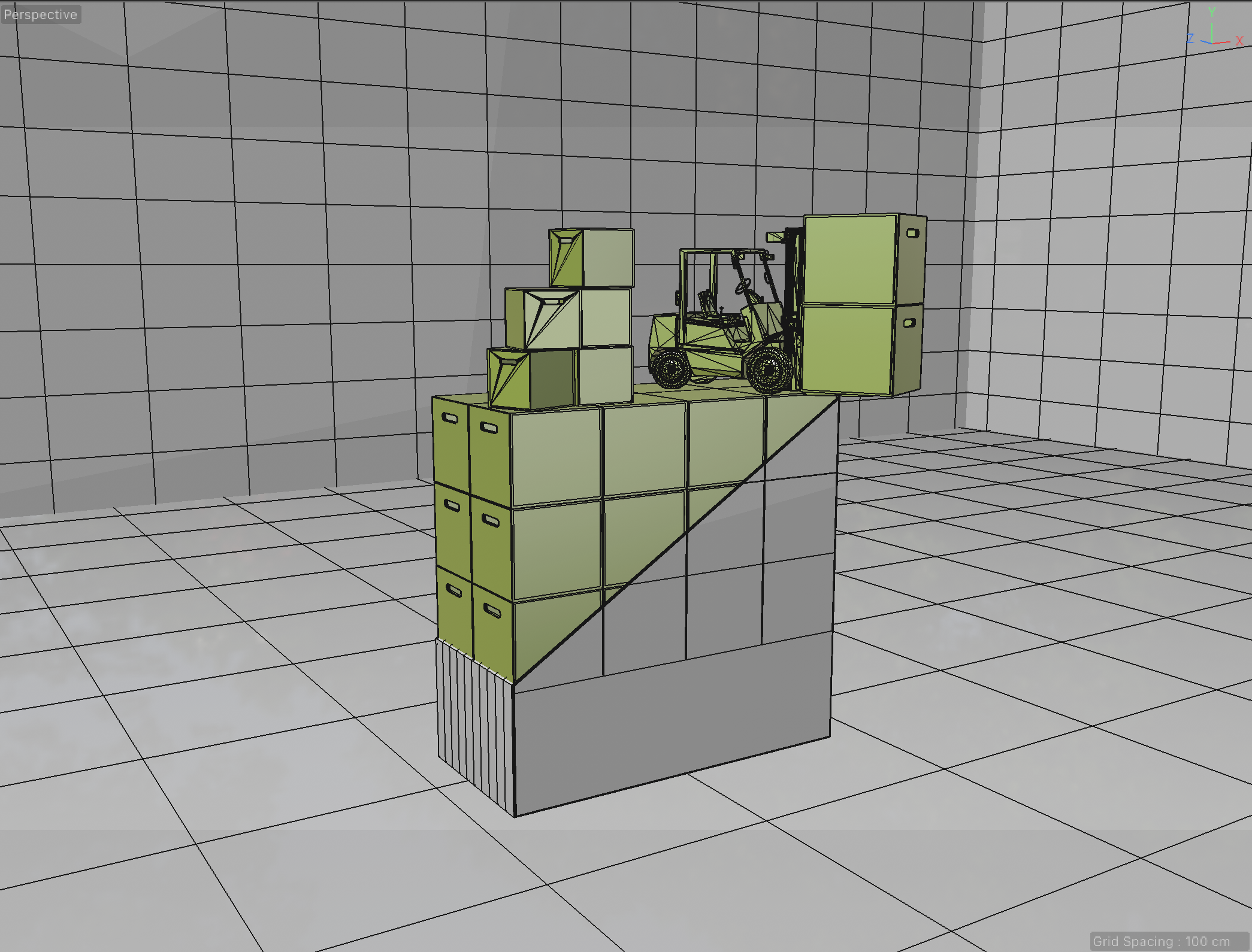Select the topmost small stacked crate
This screenshot has width=1252, height=952.
coord(592,257)
